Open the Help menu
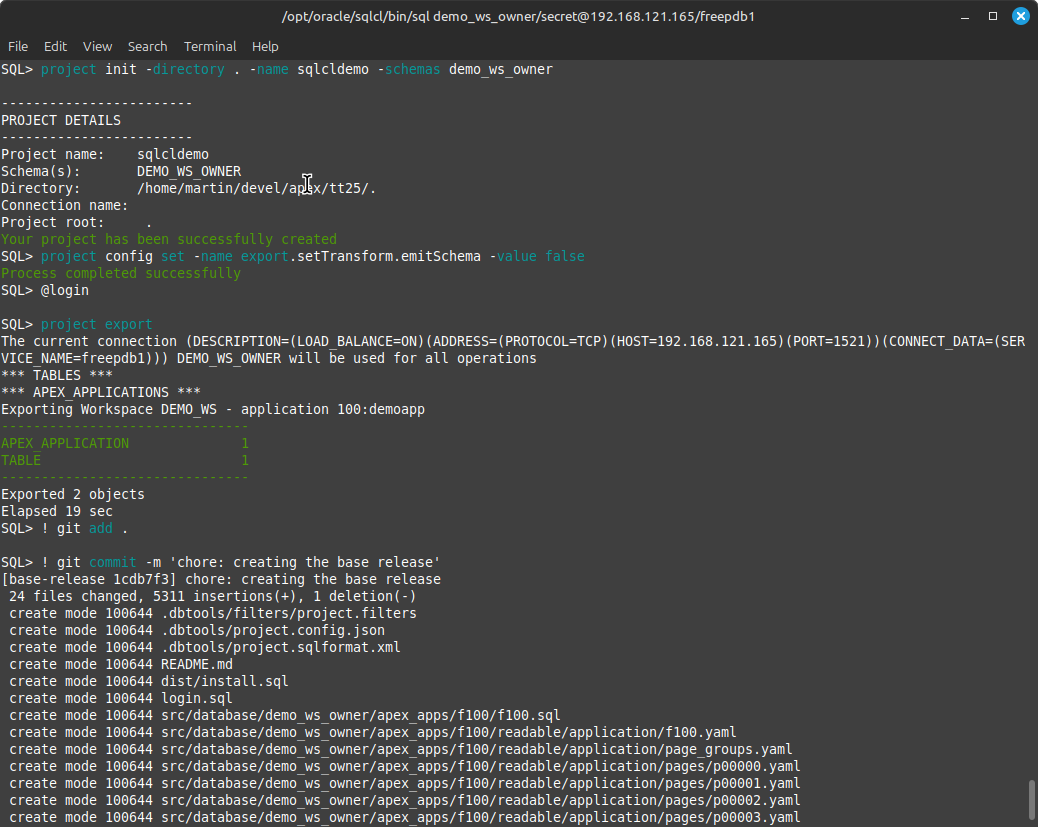1038x827 pixels. [265, 46]
